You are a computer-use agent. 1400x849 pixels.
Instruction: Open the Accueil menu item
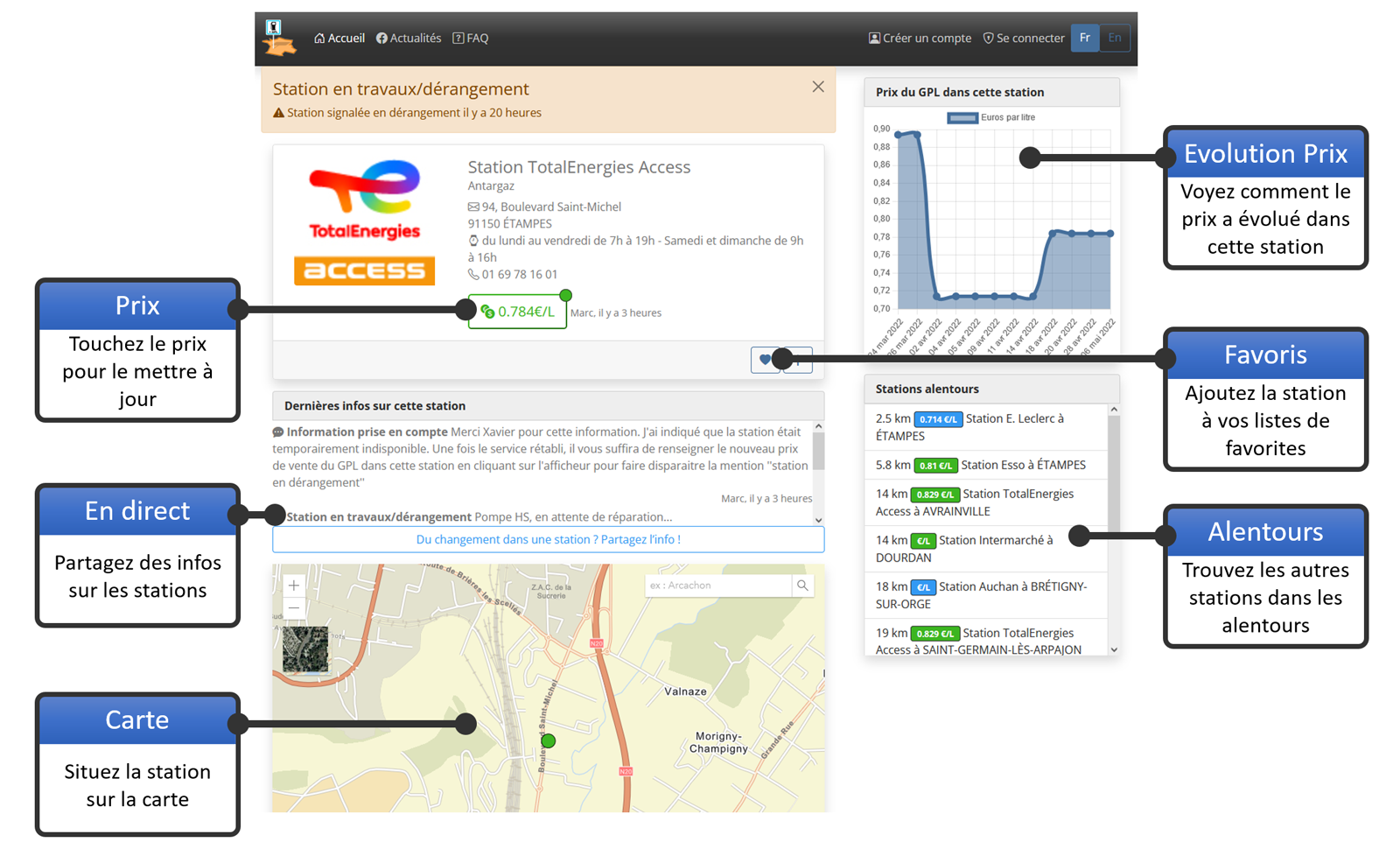tap(339, 39)
